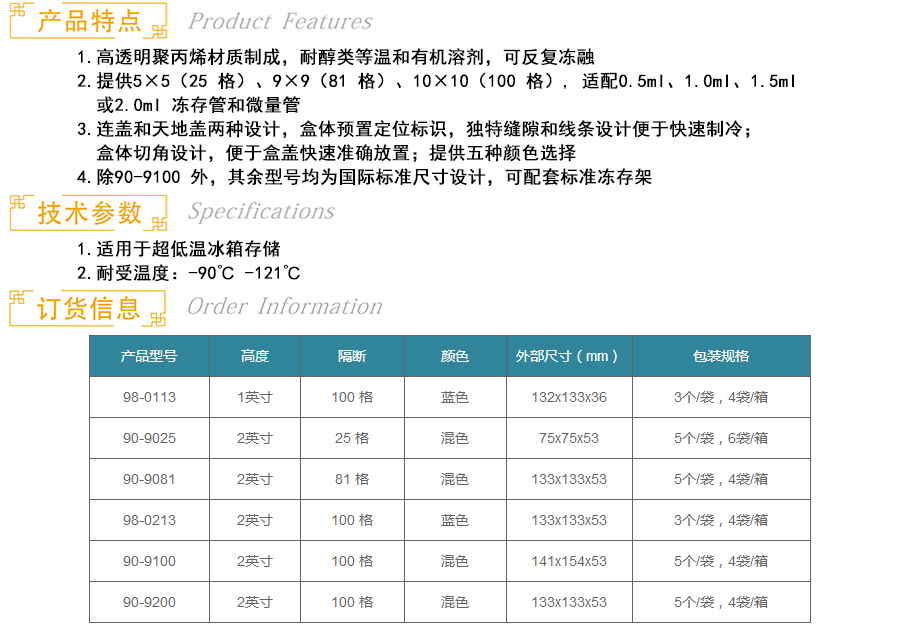Click the 包装规格 column header
The height and width of the screenshot is (626, 900).
tap(720, 356)
